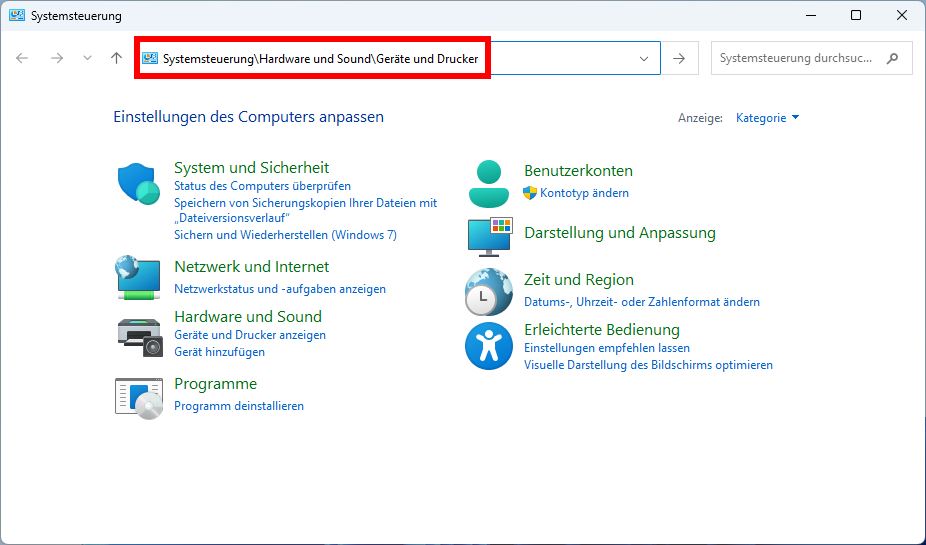Open the Programme category heading
Viewport: 926px width, 545px height.
point(216,384)
